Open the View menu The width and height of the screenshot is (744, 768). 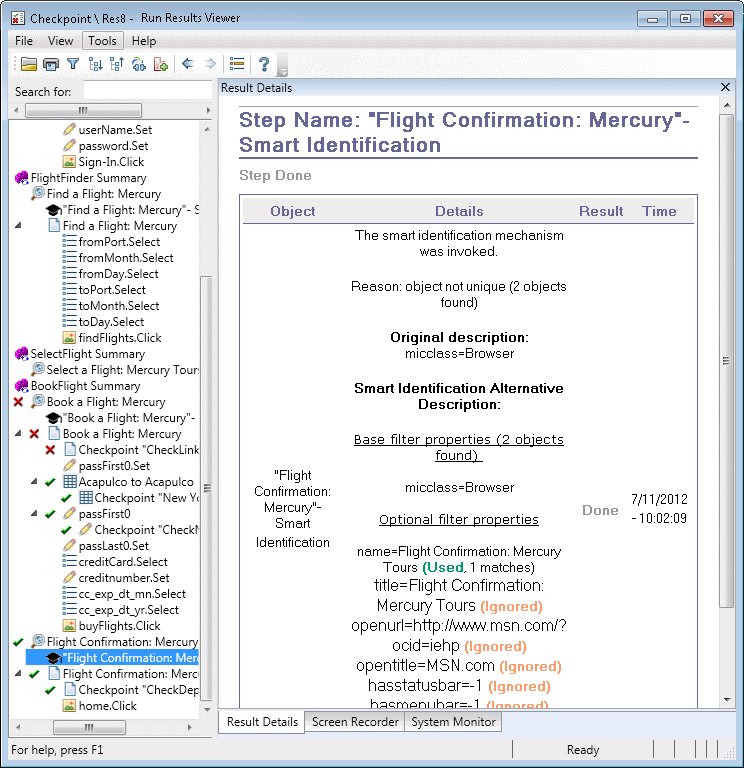[x=60, y=41]
